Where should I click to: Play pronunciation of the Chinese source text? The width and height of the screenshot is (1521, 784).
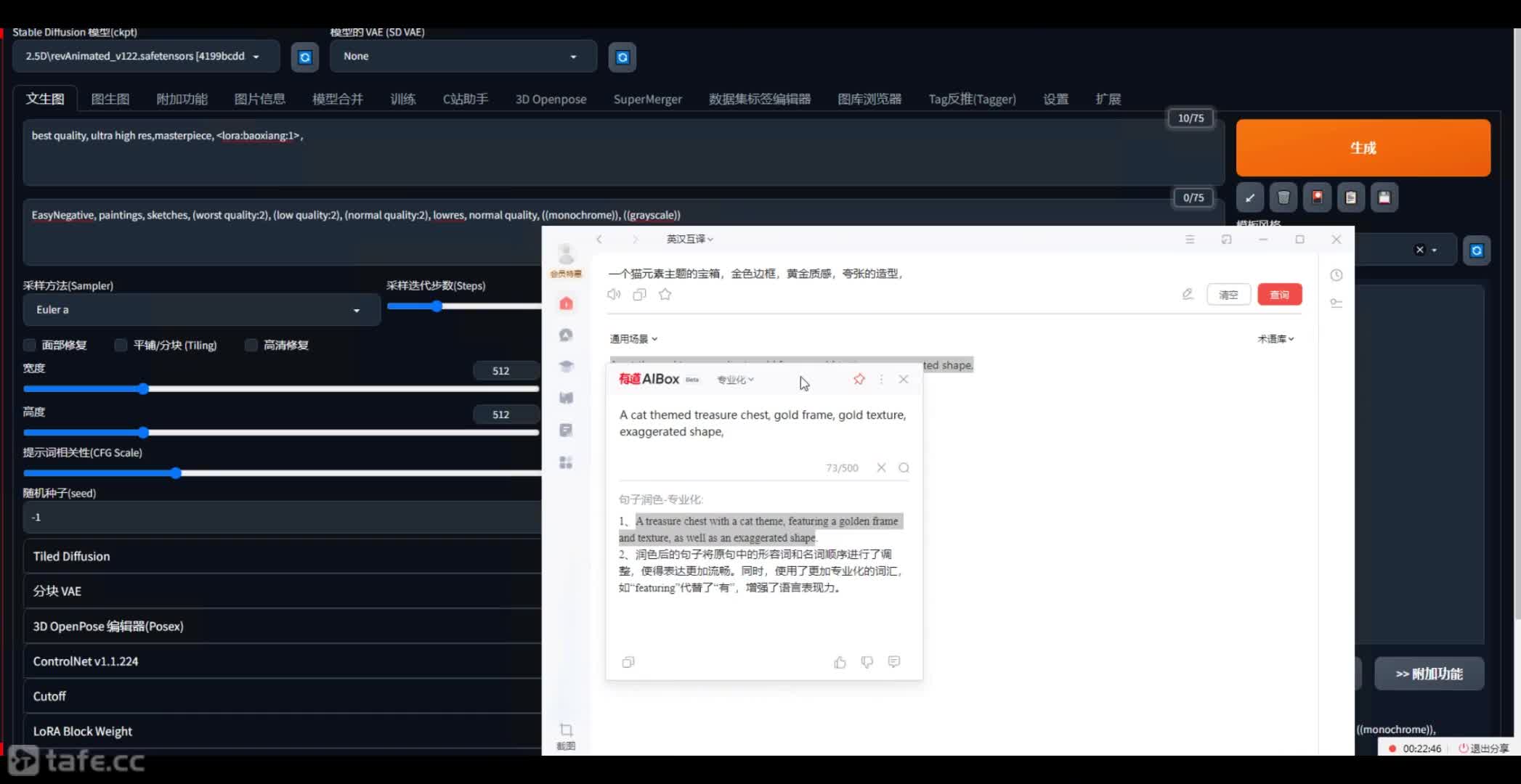click(614, 294)
